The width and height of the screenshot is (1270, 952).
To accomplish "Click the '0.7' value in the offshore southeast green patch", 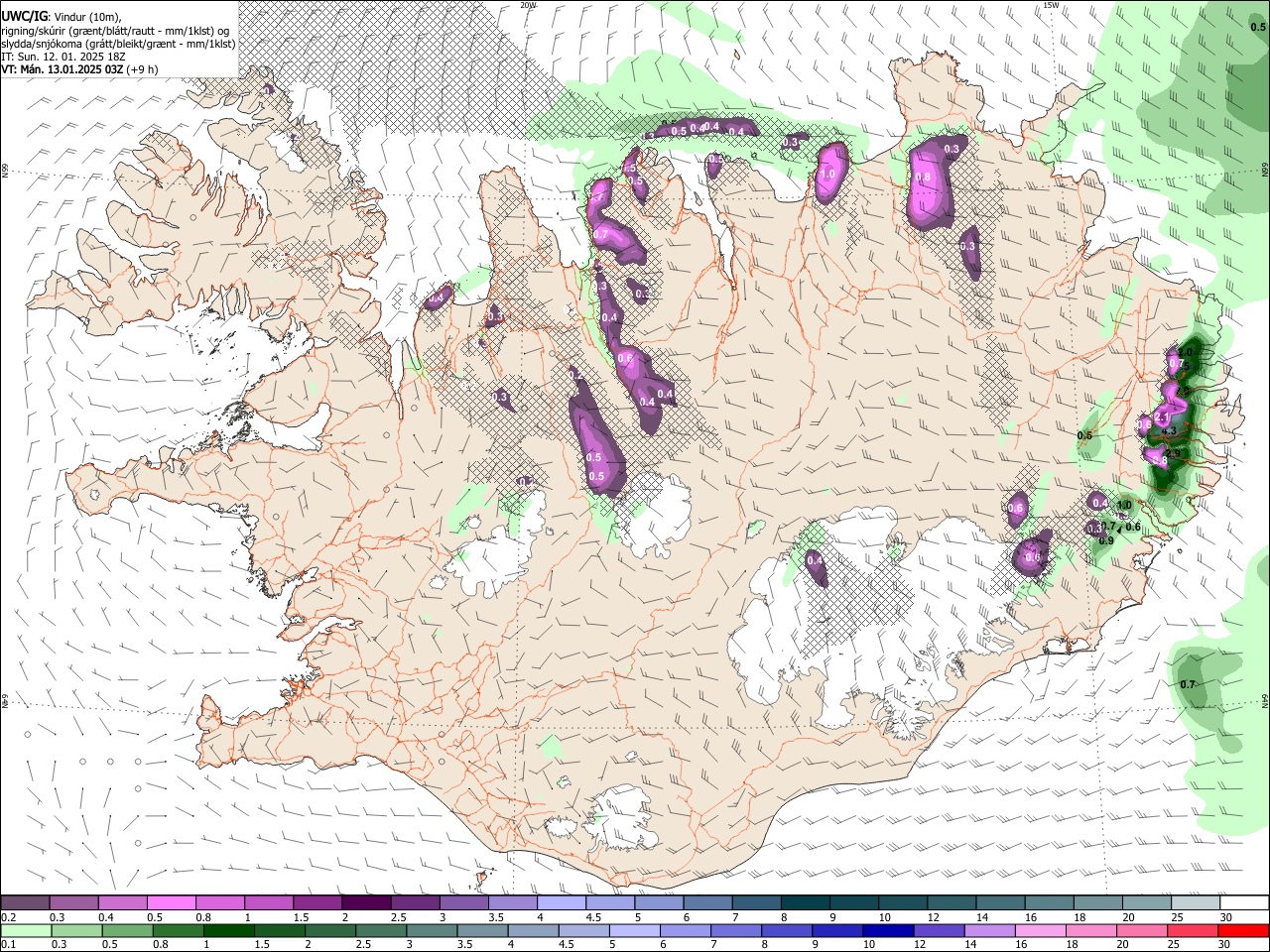I will [x=1188, y=684].
